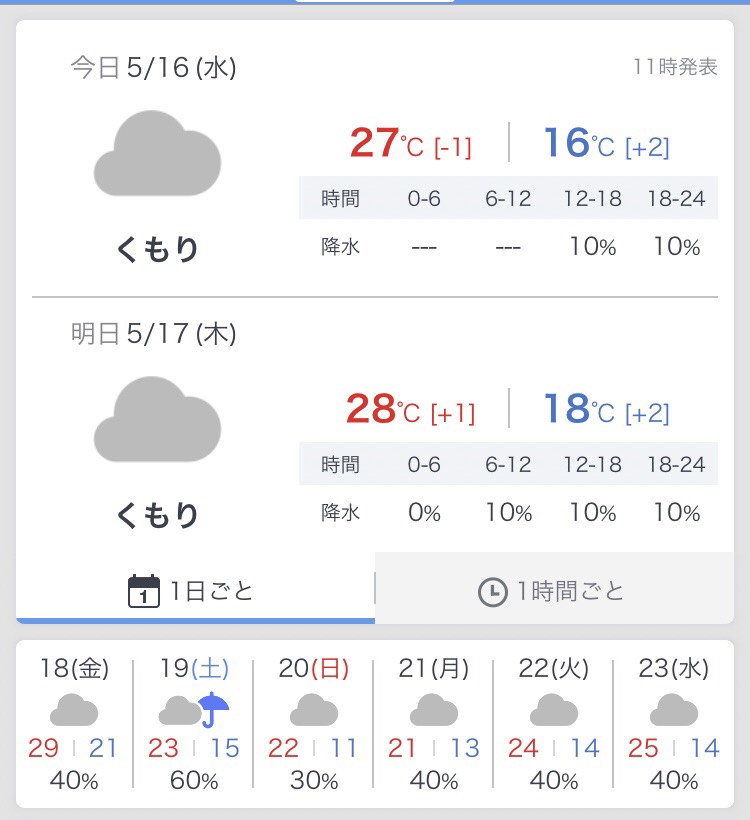Select the 19(土) forecast day
750x820 pixels.
[x=194, y=668]
